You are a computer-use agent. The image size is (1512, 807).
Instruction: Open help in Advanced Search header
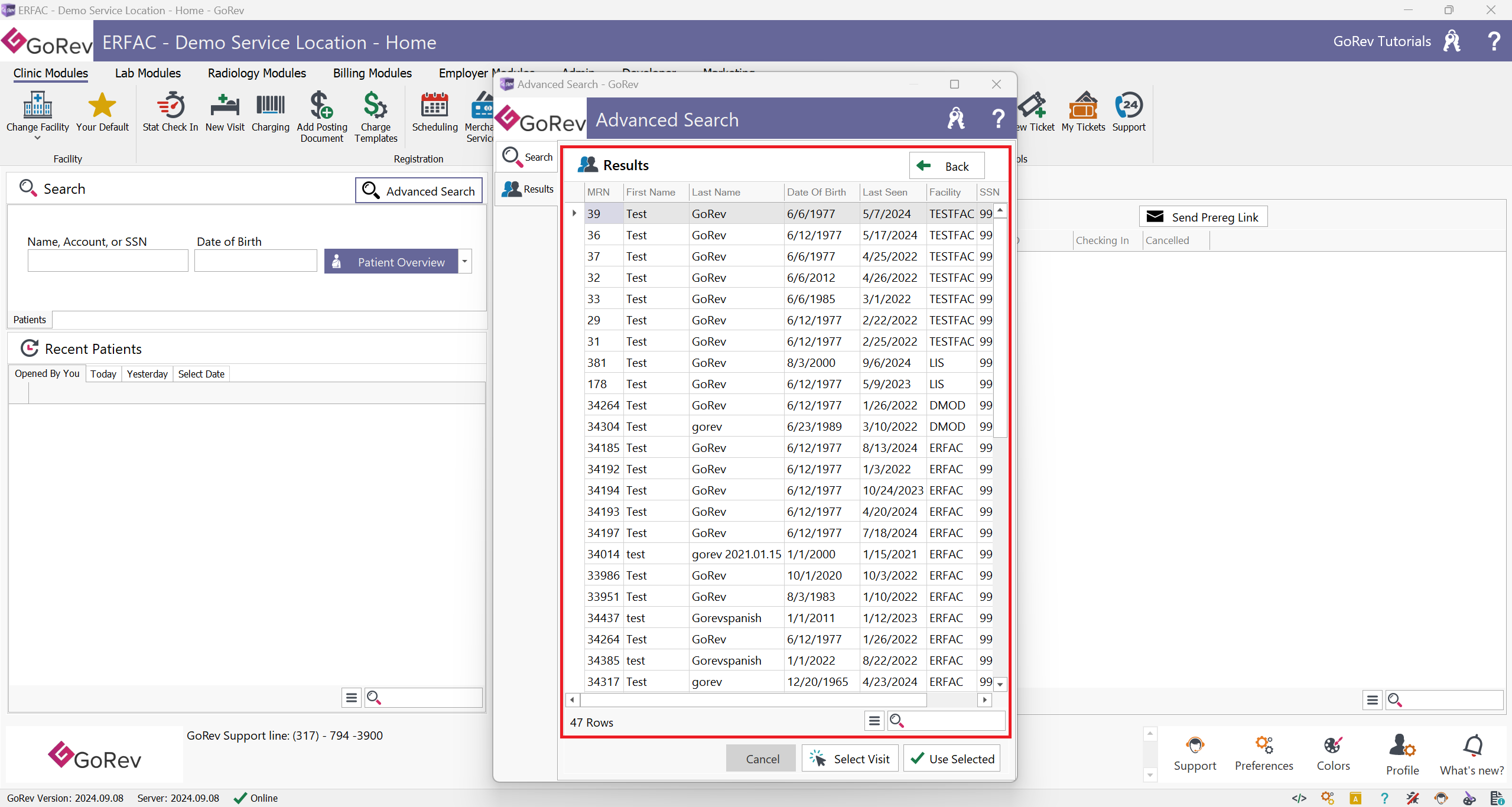pos(998,119)
